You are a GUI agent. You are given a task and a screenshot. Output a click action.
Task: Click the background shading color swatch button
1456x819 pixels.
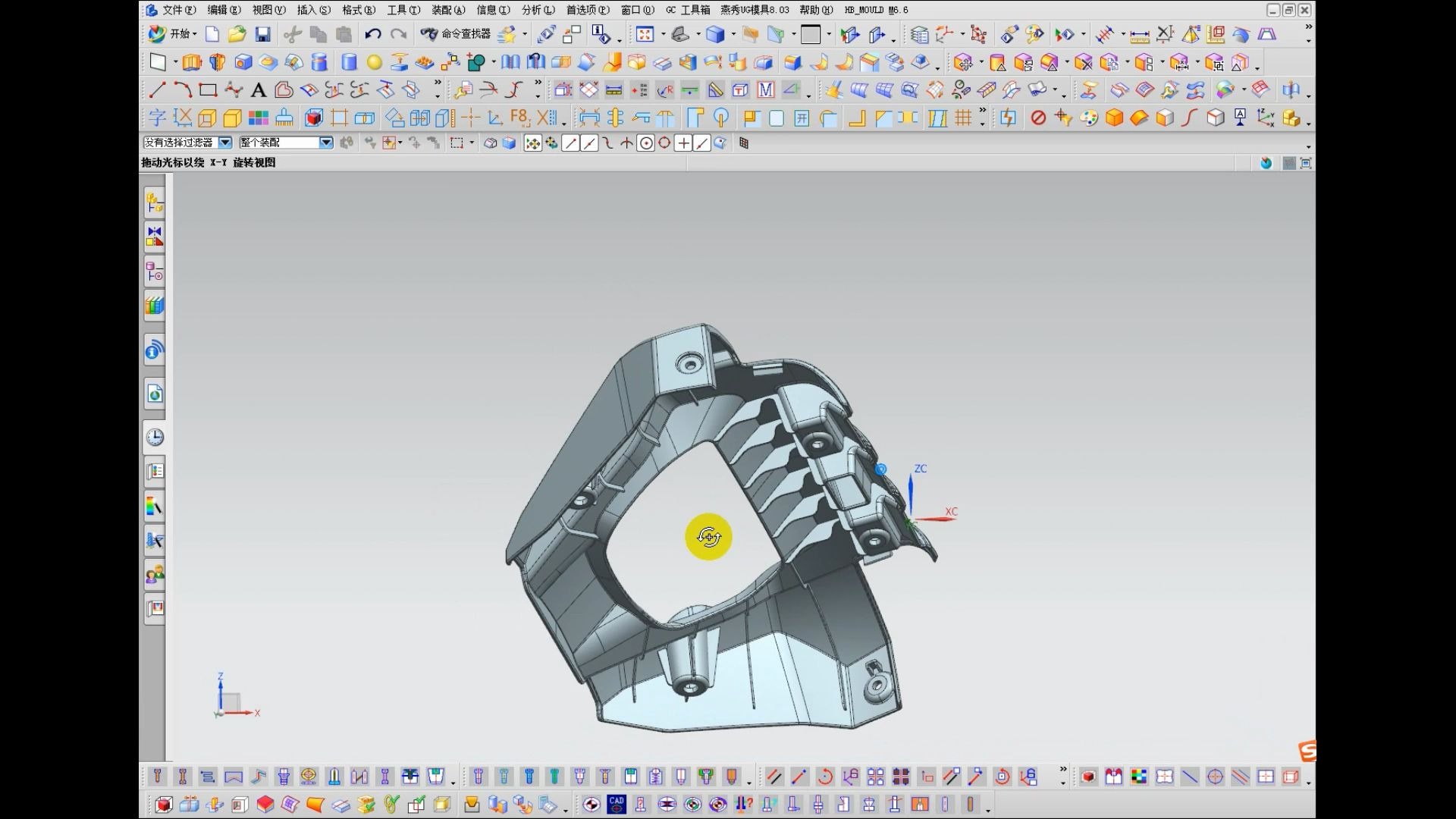coord(811,34)
